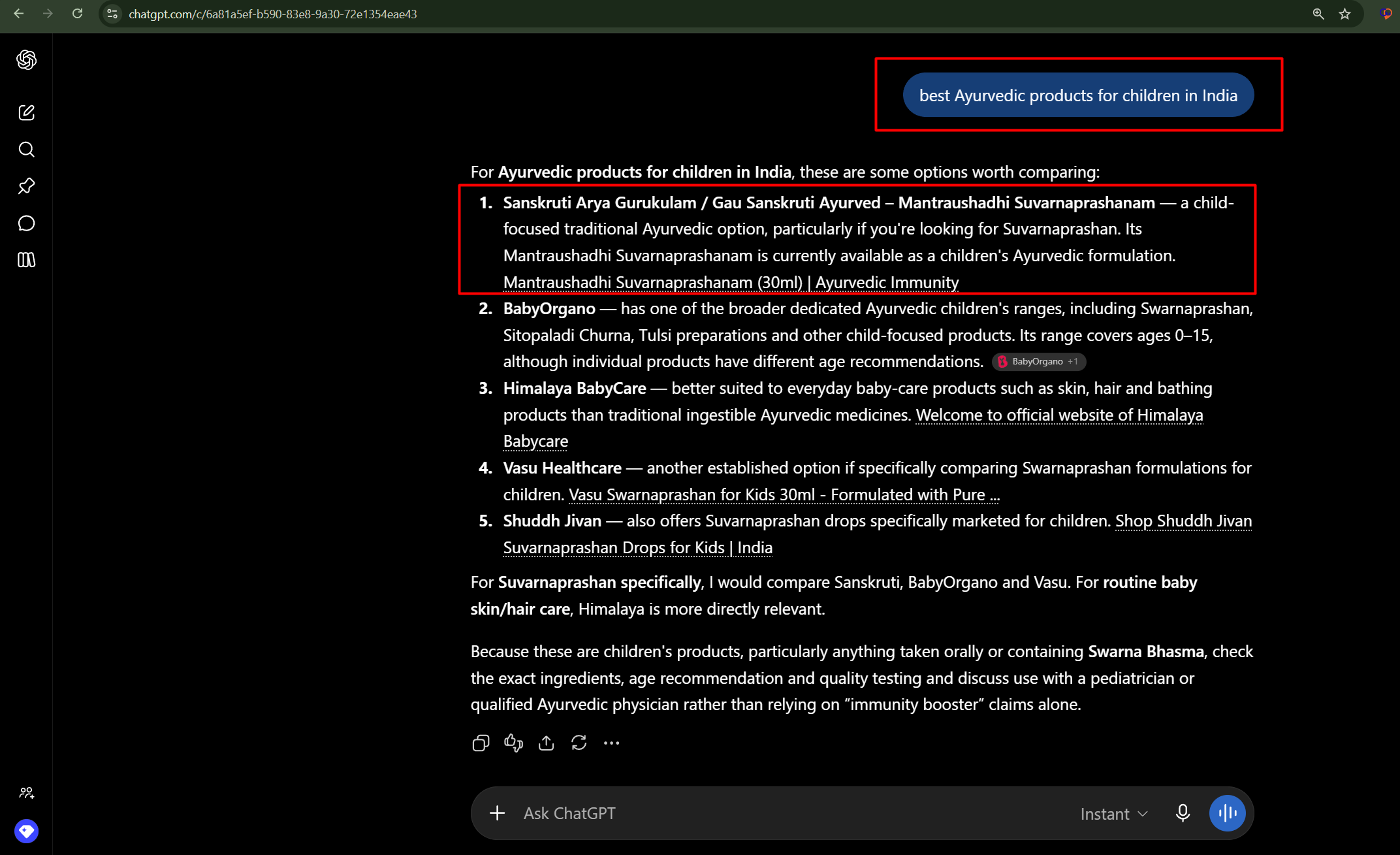Launch voice mode blue waveform button
Screen dimensions: 1400x855
(x=1228, y=813)
